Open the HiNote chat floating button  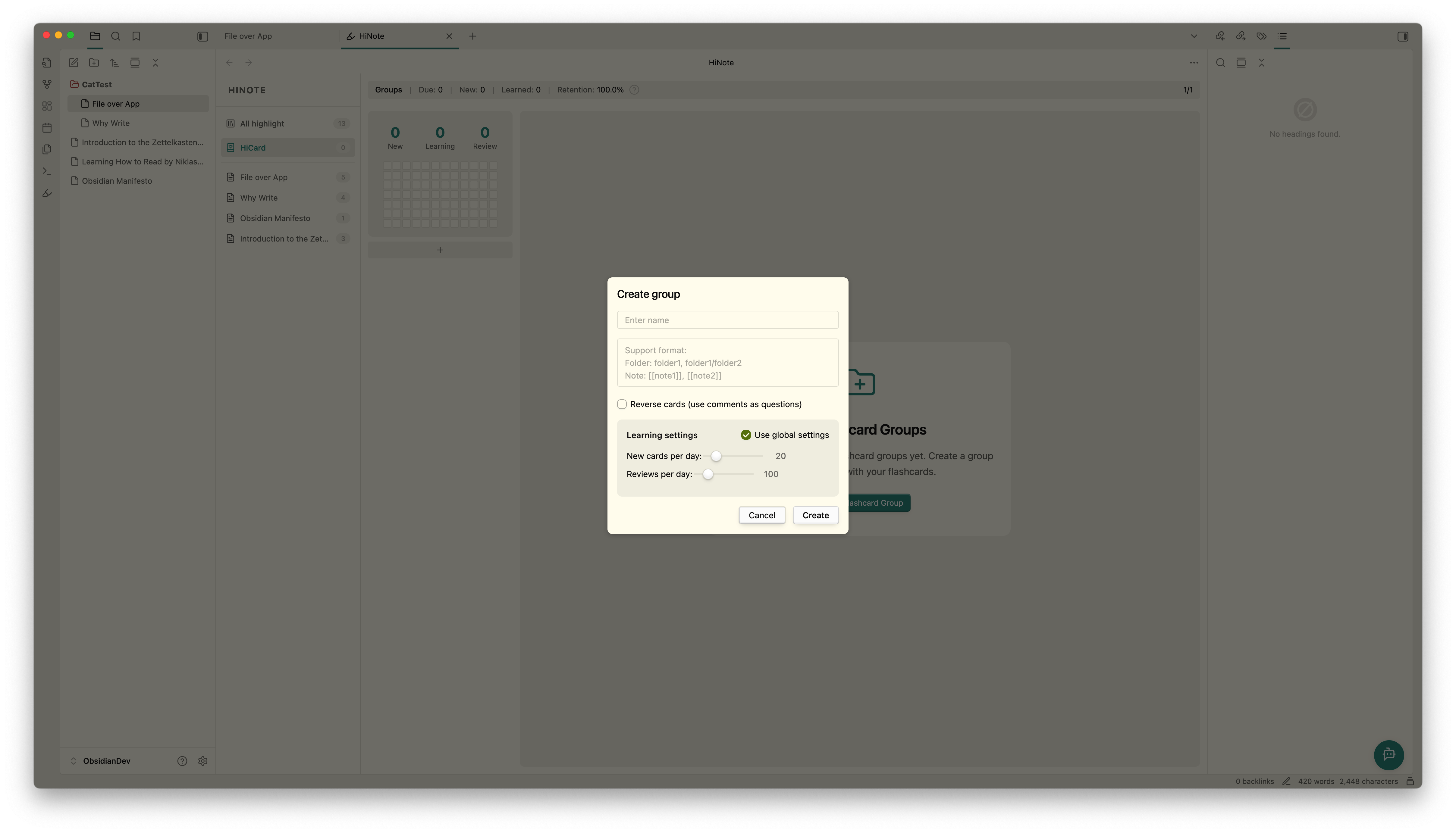[1389, 755]
